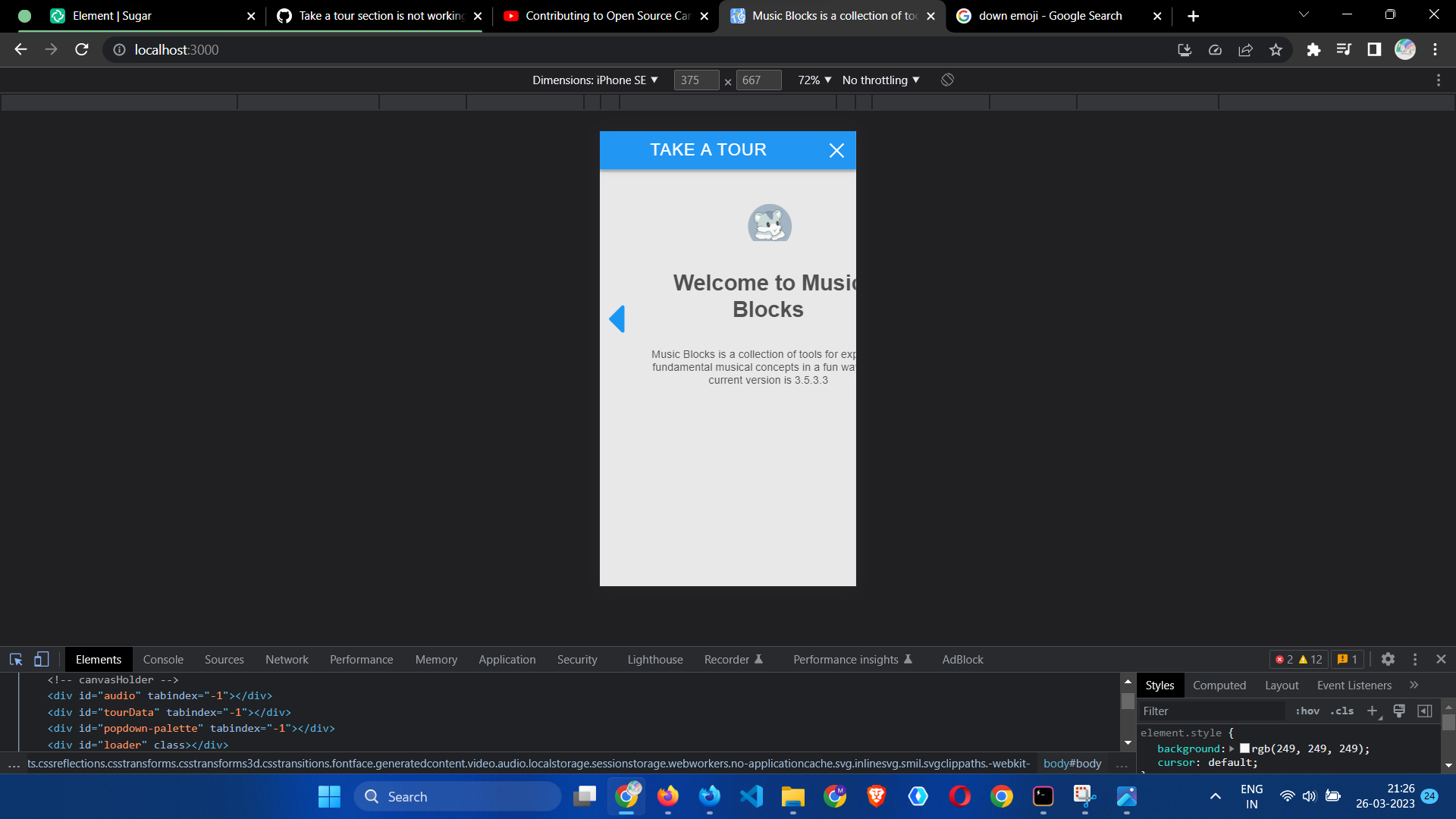Toggle the .cls class editor
This screenshot has width=1456, height=819.
(x=1341, y=711)
